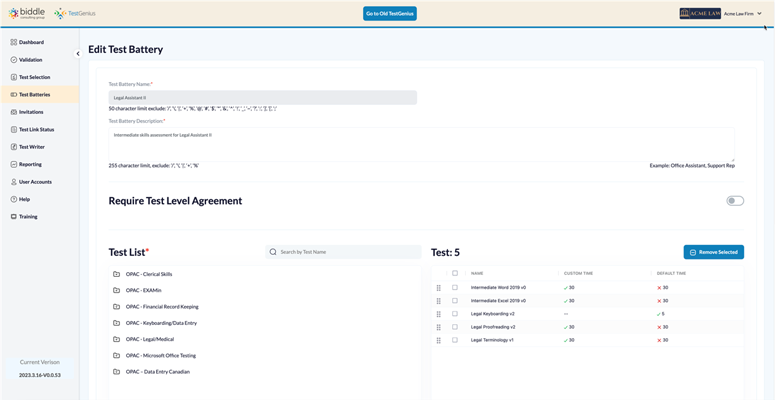
Task: Click Intermediate Word 2019 v0 test name
Action: pos(498,288)
